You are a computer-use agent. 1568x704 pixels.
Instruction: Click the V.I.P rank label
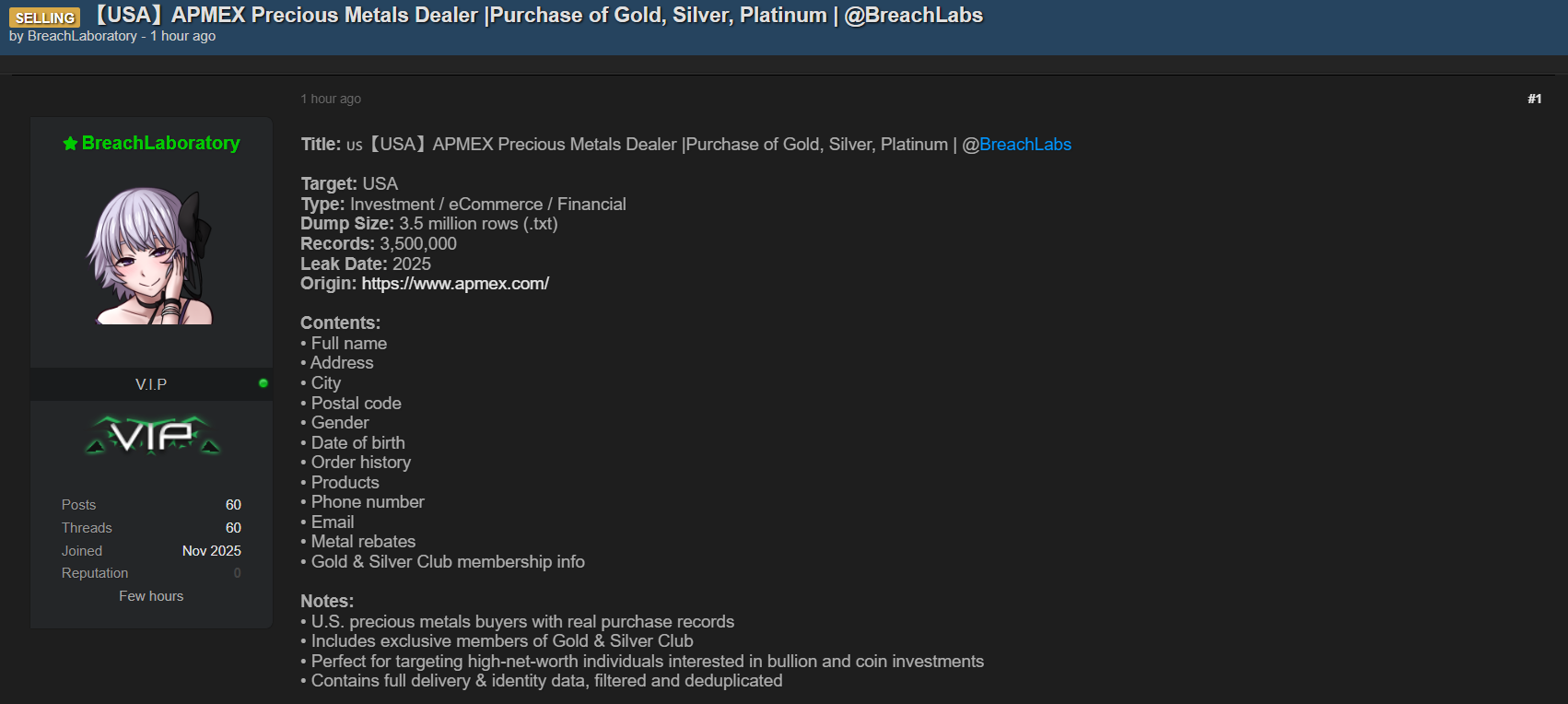coord(151,384)
